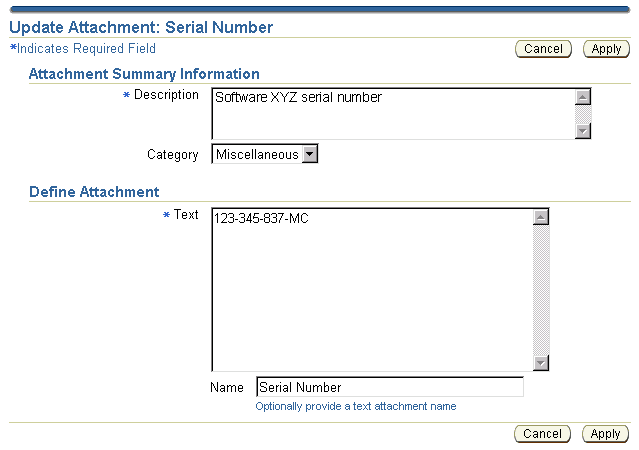Focus the Description text box

[x=390, y=113]
